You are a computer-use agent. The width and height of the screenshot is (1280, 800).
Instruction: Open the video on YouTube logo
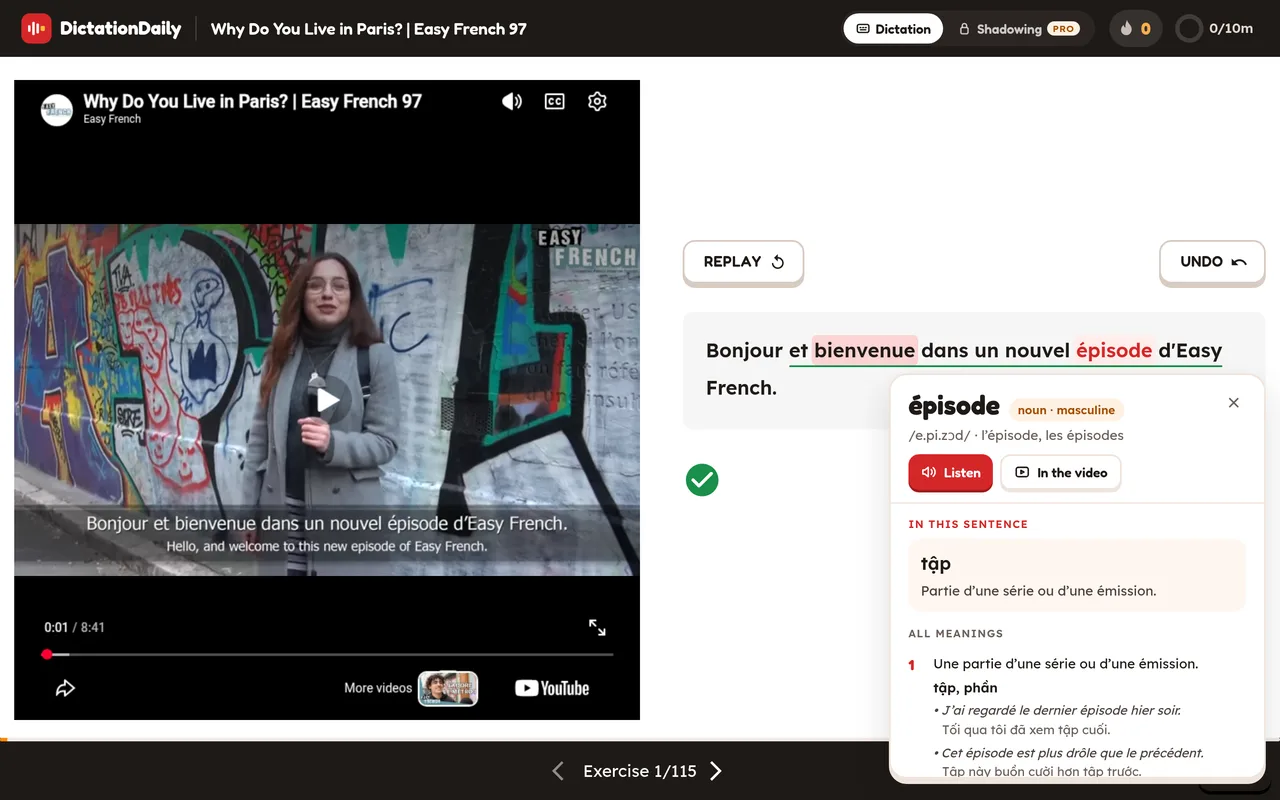[x=552, y=688]
